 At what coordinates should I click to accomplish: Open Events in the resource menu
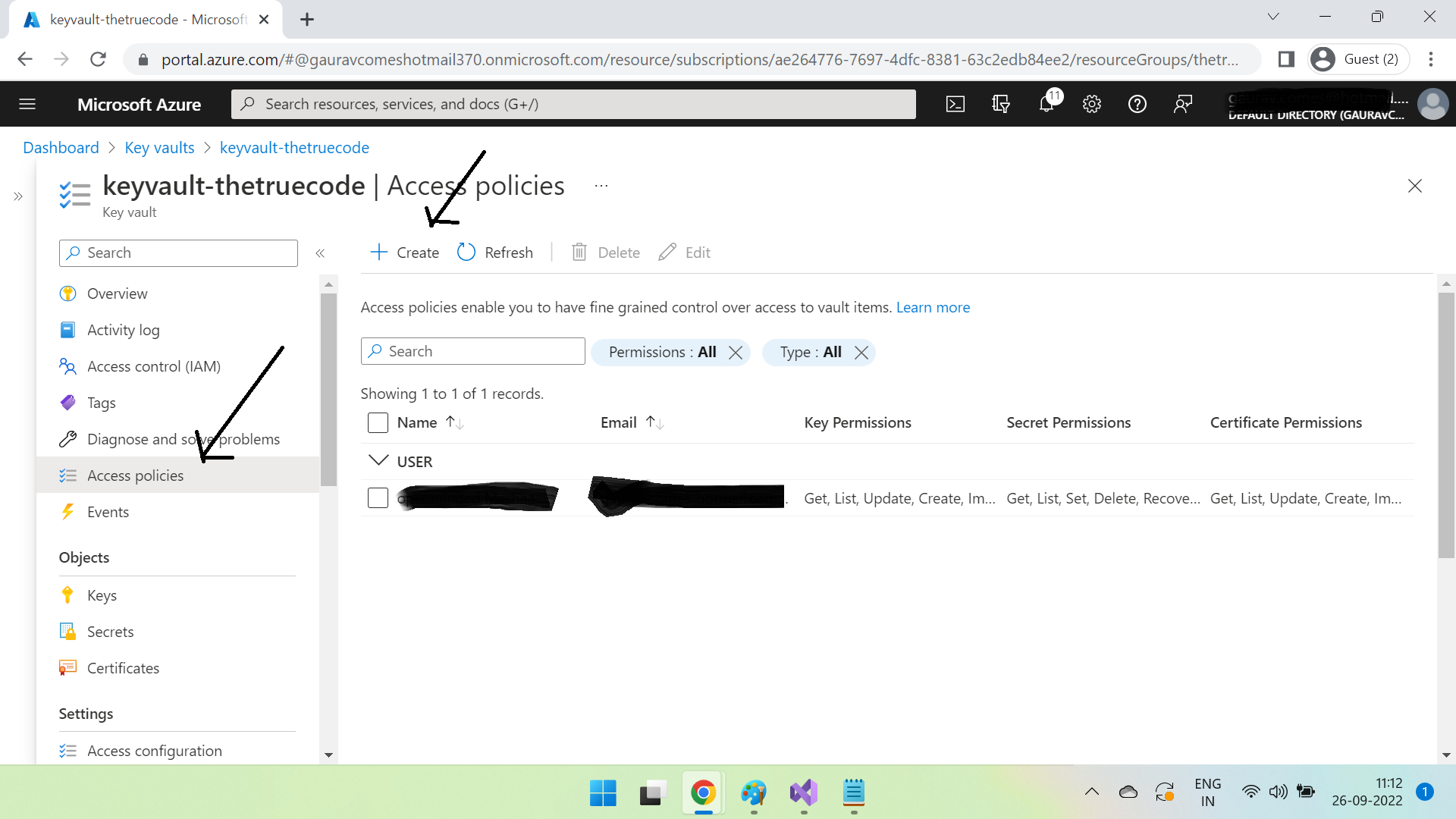108,512
